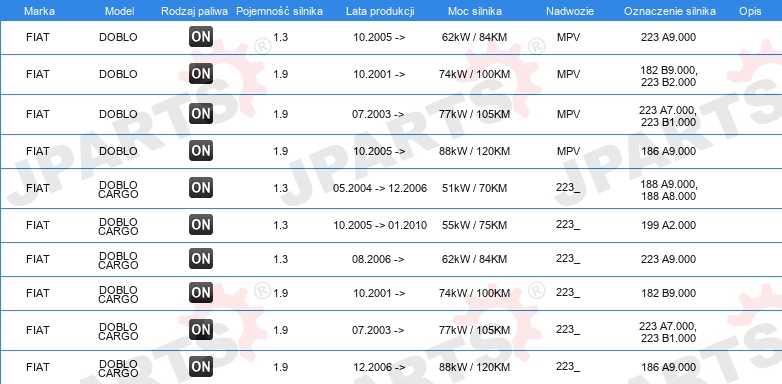
Task: Click the ON icon in the 199 A2.000 row
Action: click(201, 225)
